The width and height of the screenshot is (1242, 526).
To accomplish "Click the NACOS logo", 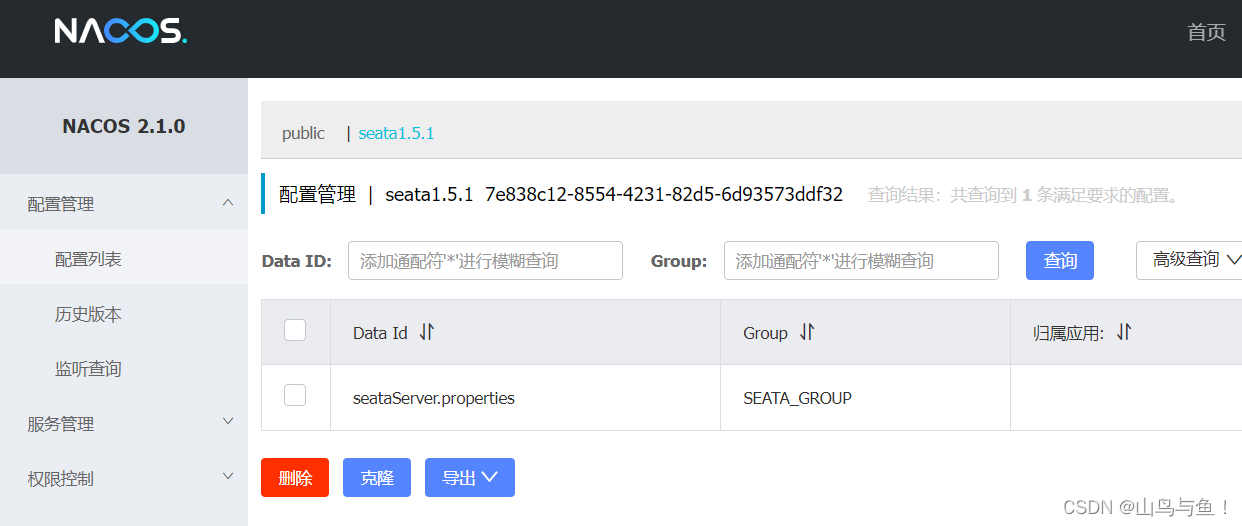I will [121, 31].
